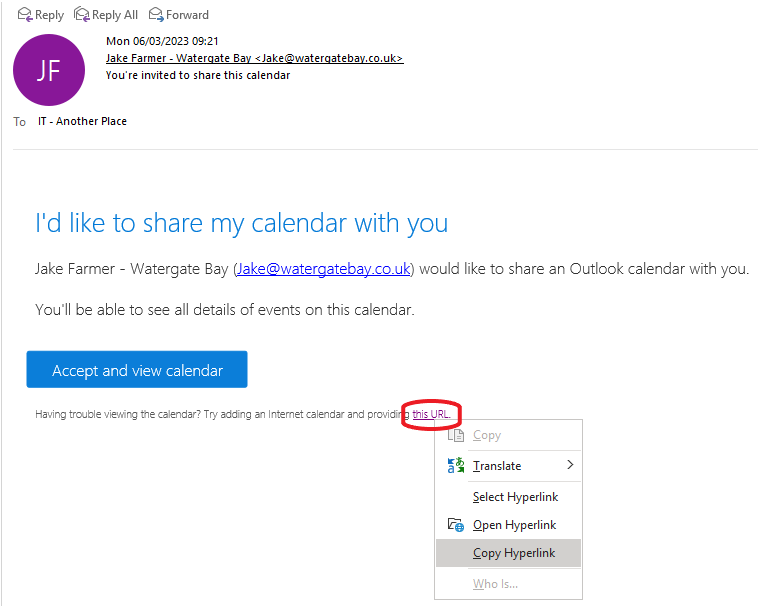Click the IT - Another Place recipient
The image size is (758, 606).
coord(82,121)
